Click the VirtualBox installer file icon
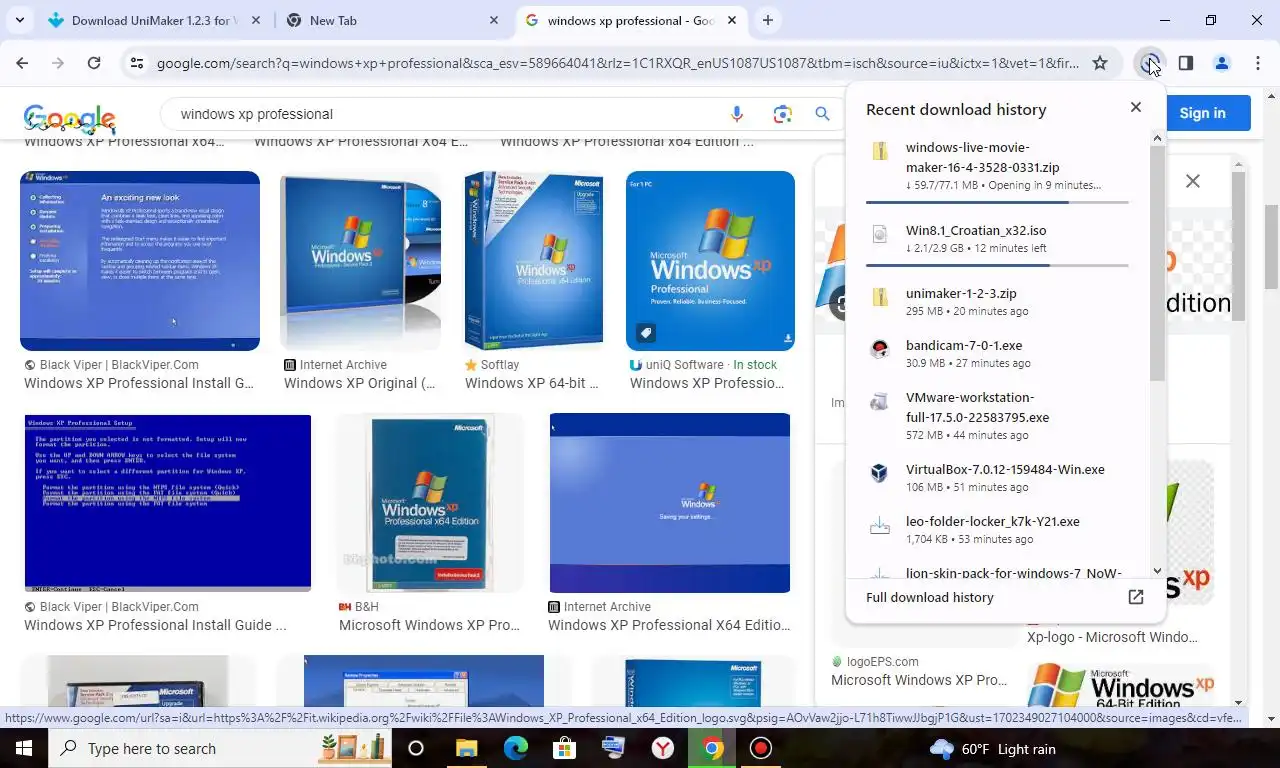1280x768 pixels. point(880,472)
